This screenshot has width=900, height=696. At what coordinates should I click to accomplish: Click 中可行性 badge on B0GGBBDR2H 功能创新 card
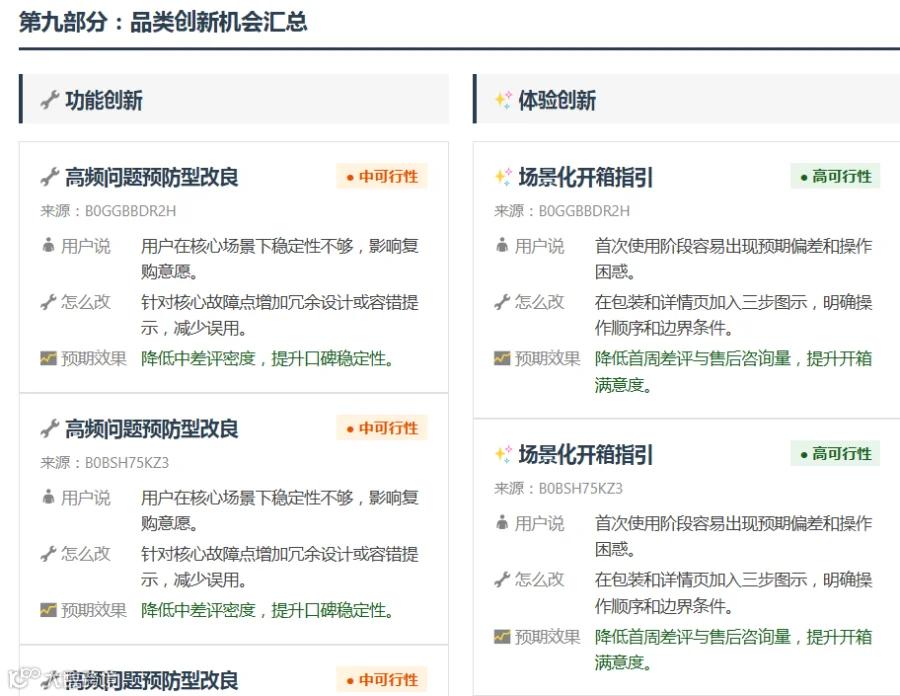[x=382, y=176]
